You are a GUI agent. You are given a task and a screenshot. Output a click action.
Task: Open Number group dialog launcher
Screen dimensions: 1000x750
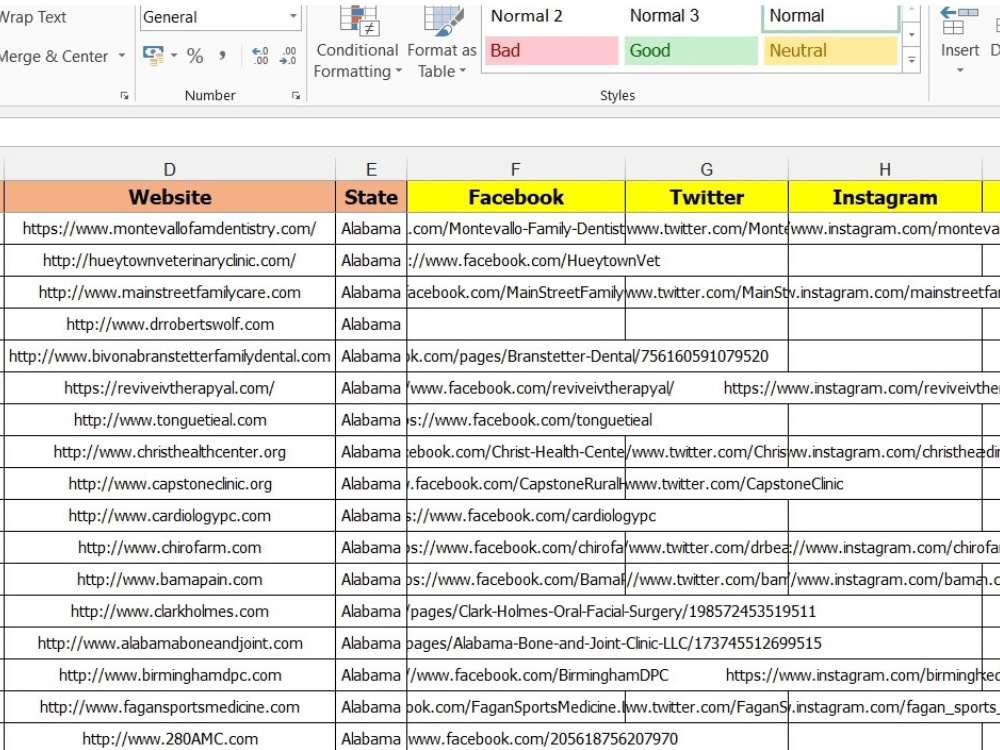point(296,96)
